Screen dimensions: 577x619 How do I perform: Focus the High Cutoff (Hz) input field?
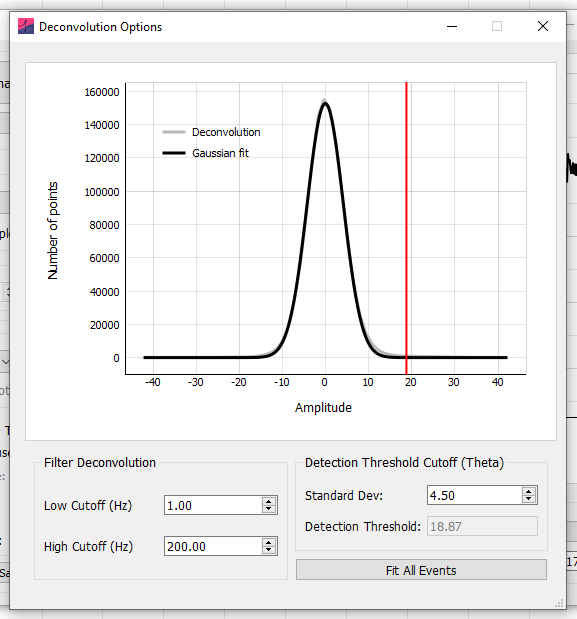pos(213,546)
